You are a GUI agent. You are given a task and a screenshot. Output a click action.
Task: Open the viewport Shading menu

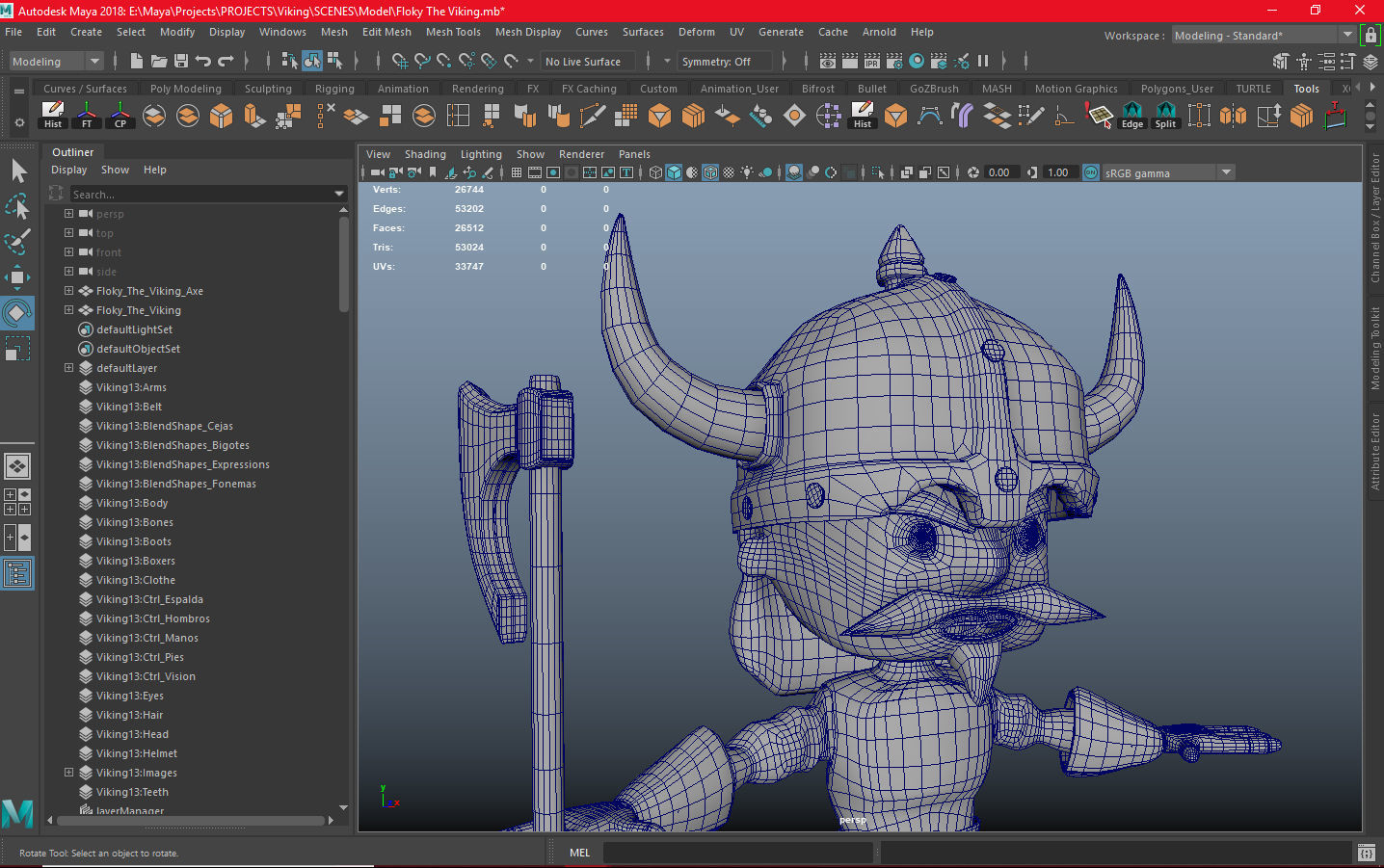pos(425,154)
